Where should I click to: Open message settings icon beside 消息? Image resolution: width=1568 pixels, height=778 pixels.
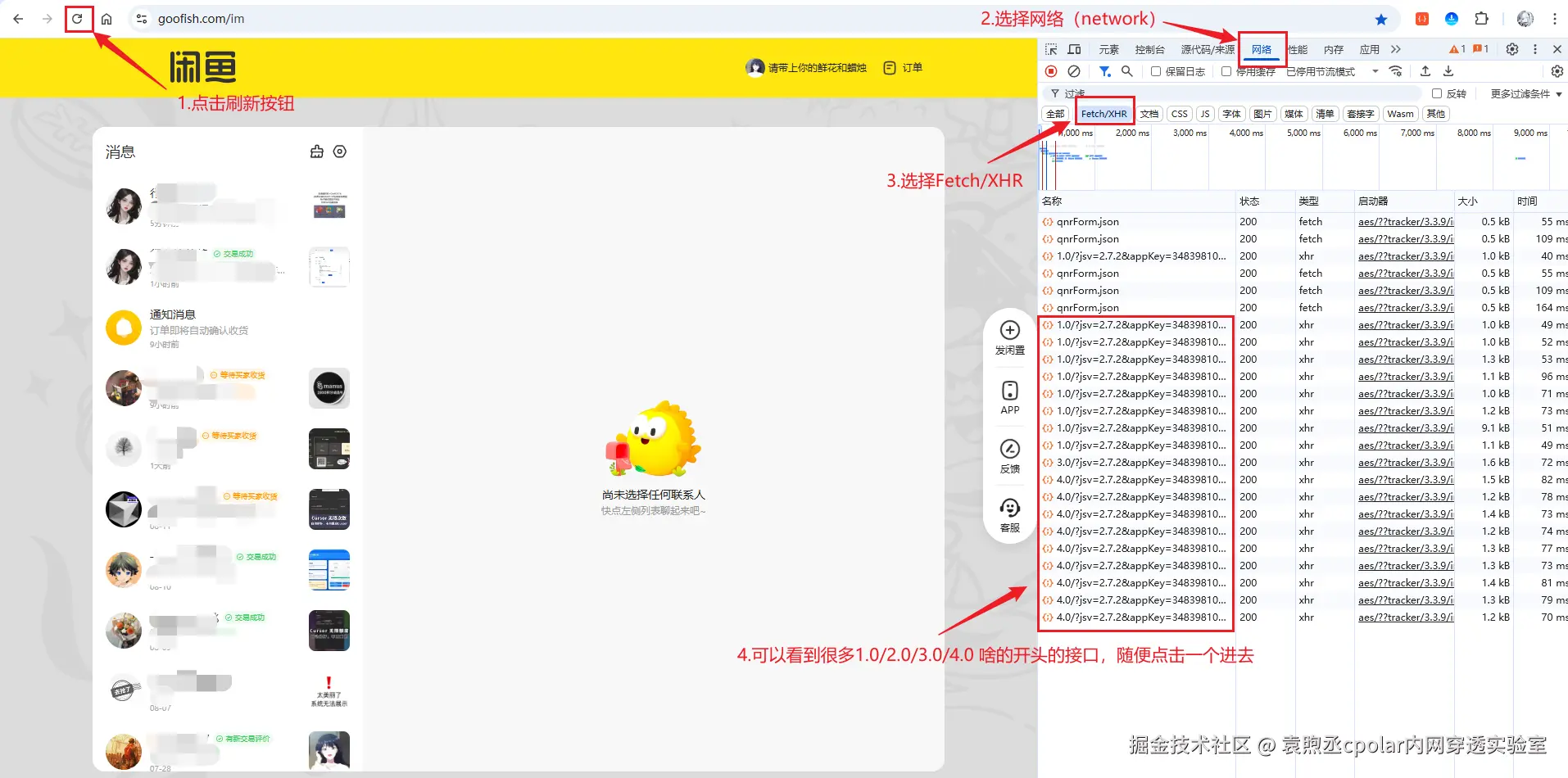click(340, 152)
